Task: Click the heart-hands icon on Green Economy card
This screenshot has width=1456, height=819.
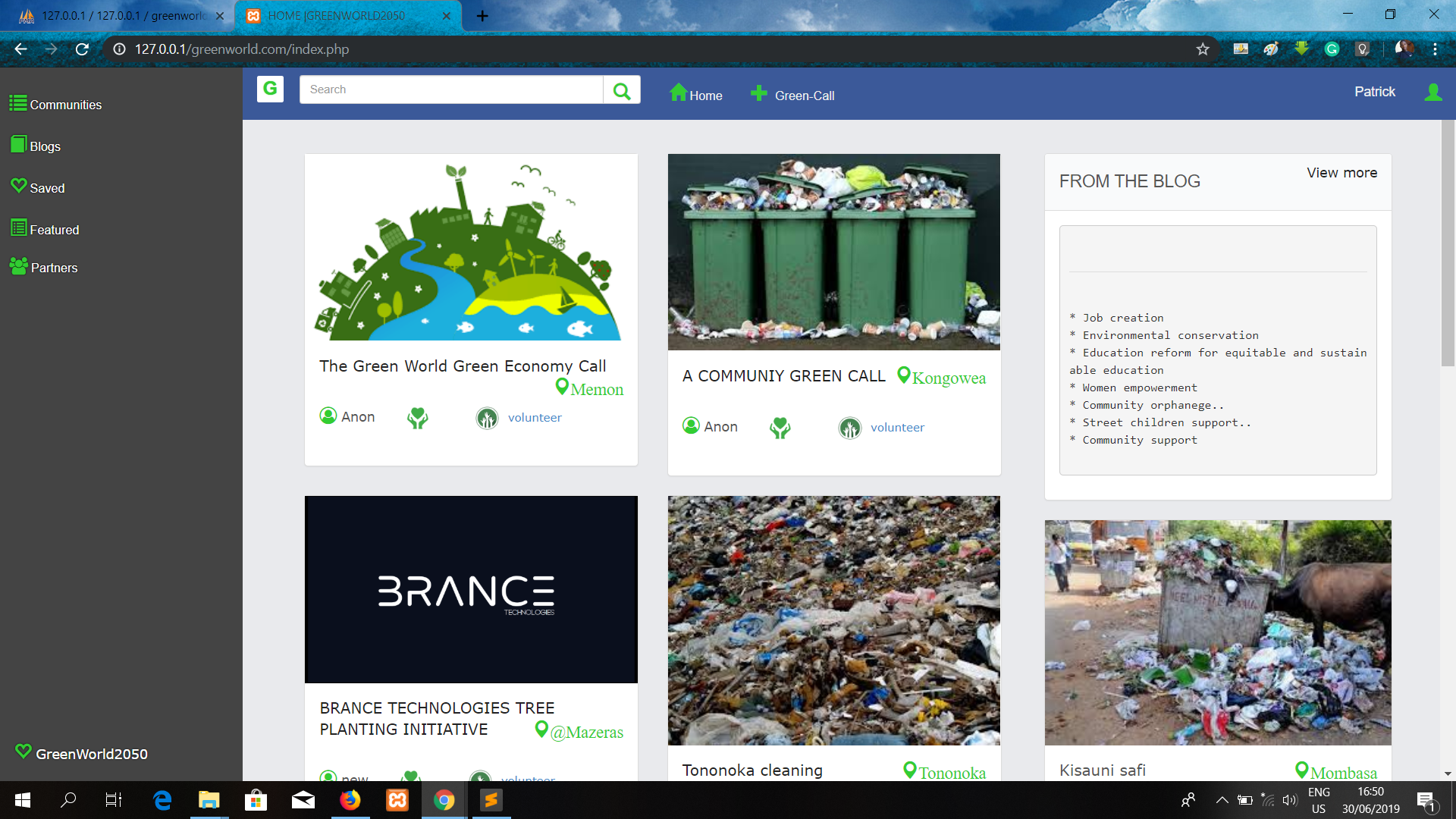Action: click(x=418, y=418)
